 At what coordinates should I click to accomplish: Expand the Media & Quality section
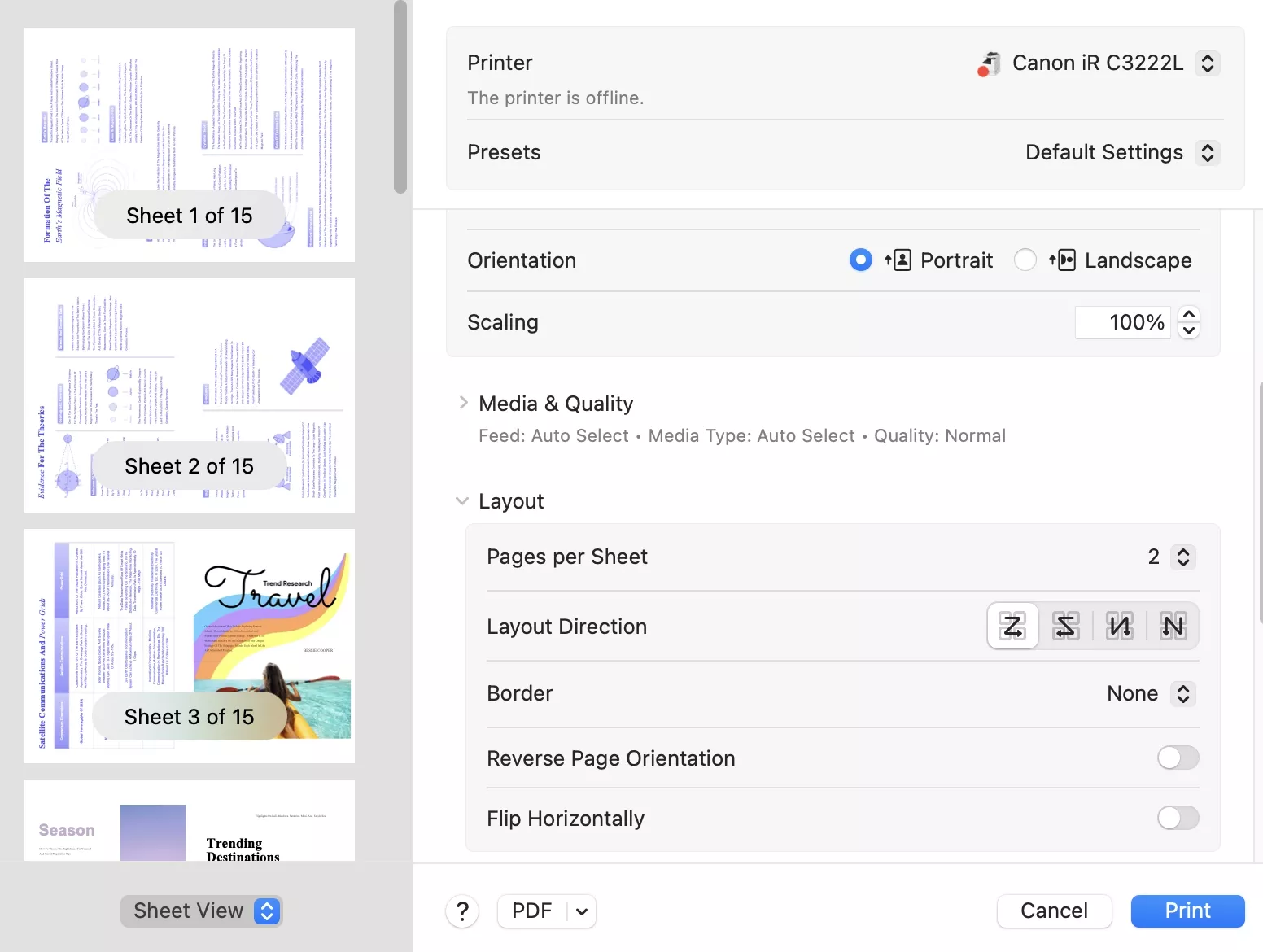[x=463, y=403]
